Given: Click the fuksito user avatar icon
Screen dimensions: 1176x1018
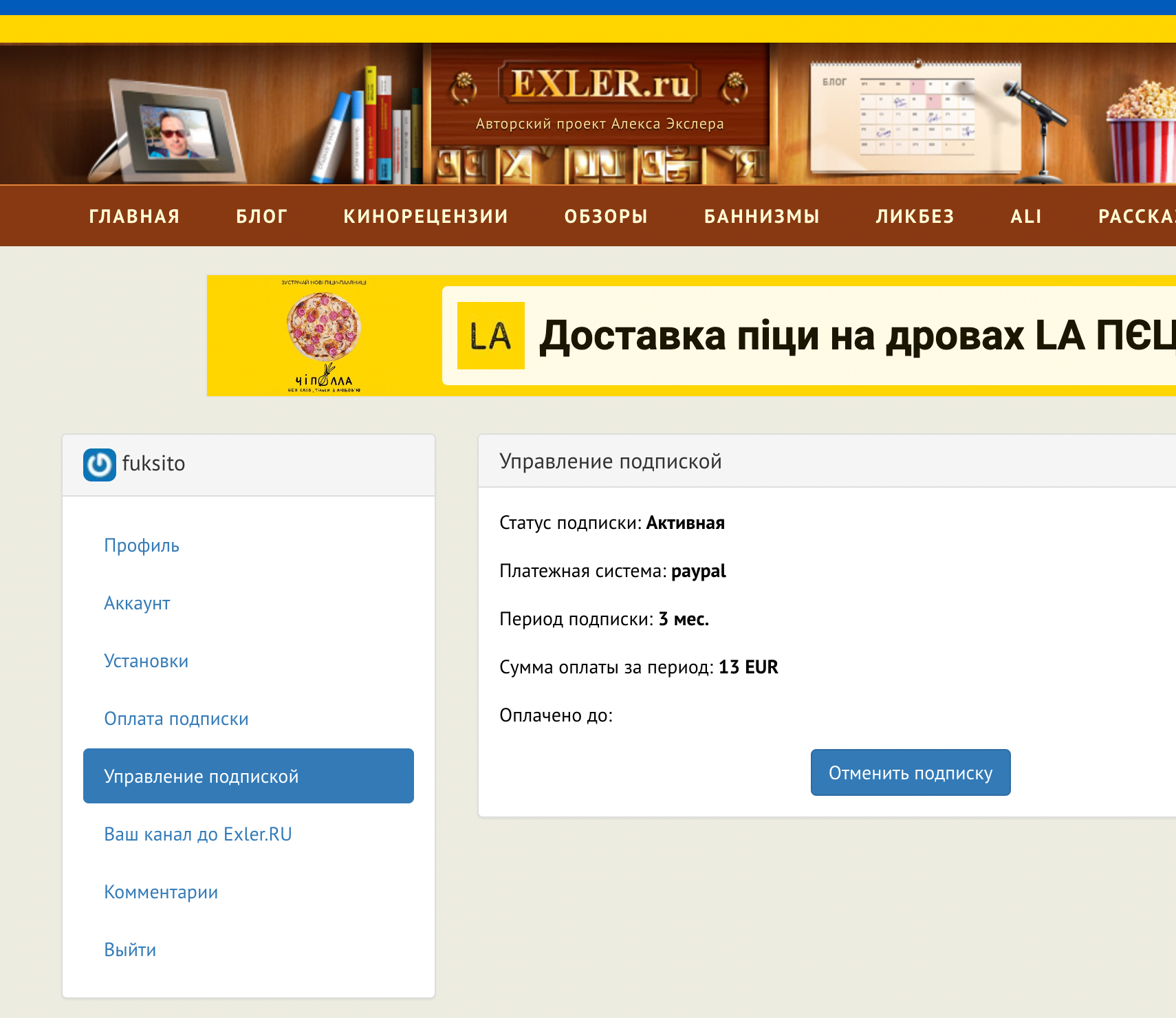Looking at the screenshot, I should pos(100,465).
